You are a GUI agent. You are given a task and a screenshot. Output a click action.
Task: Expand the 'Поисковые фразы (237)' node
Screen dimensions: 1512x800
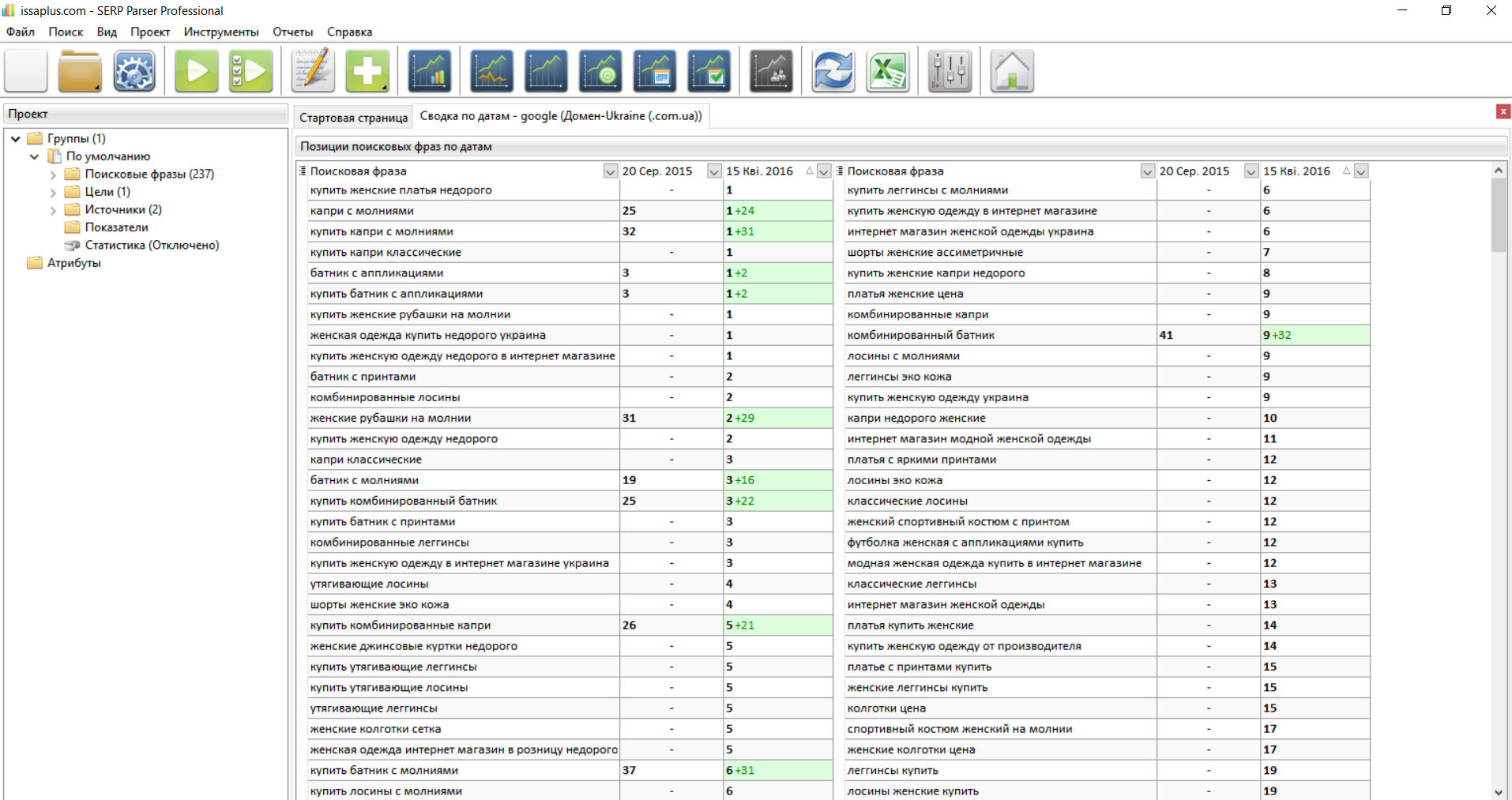coord(53,175)
